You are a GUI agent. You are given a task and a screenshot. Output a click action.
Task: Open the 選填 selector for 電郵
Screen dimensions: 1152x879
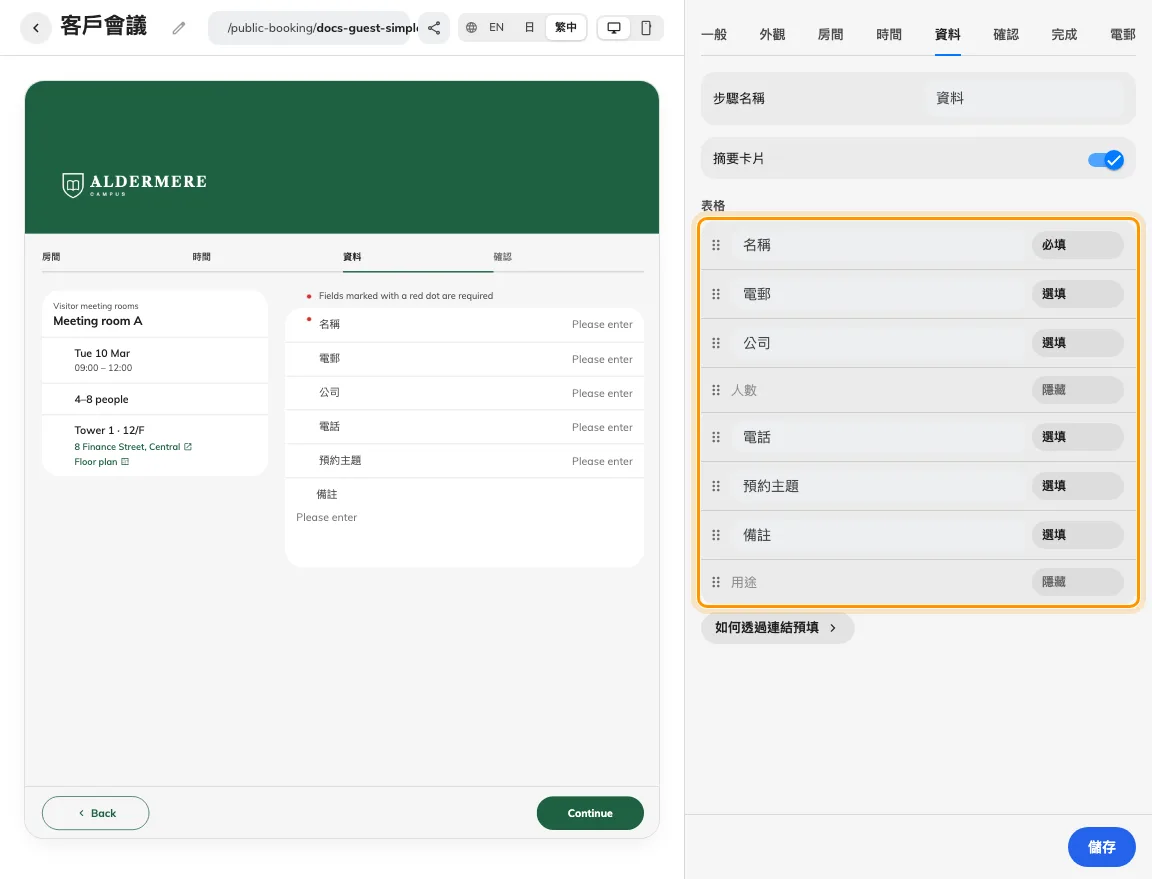1077,294
